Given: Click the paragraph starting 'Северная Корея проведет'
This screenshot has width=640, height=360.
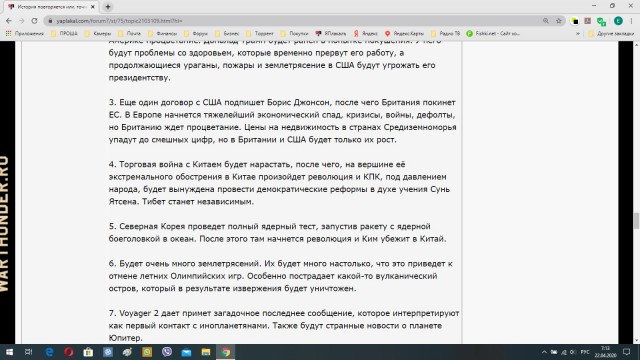Looking at the screenshot, I should point(278,232).
